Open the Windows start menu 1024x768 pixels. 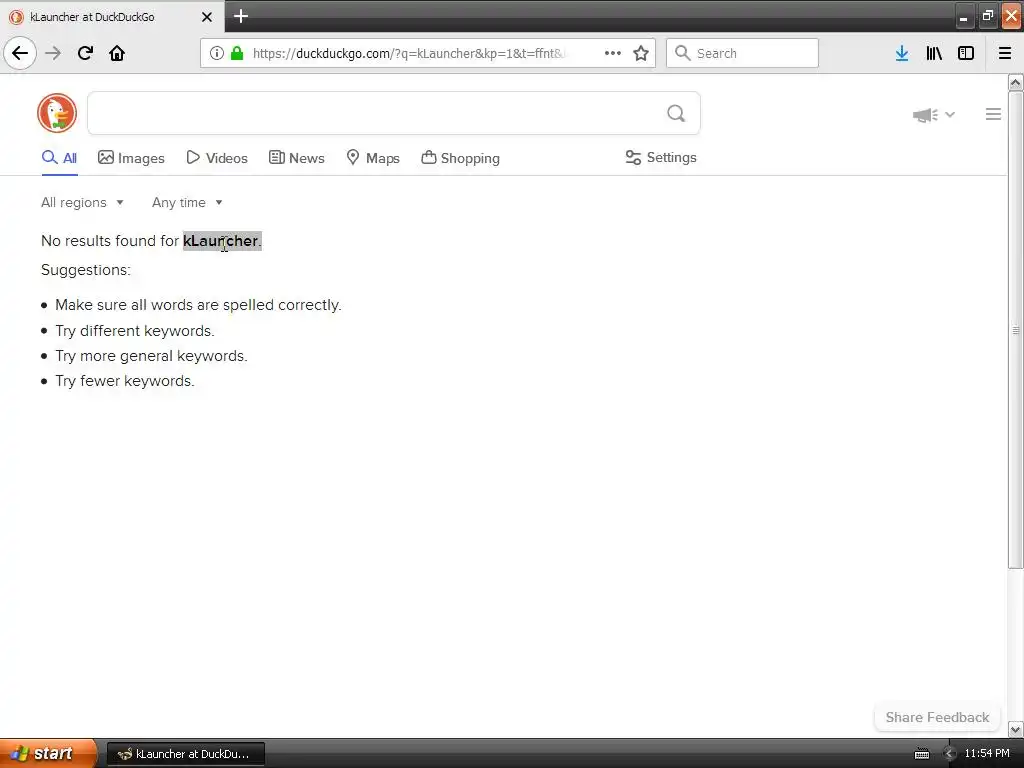48,754
